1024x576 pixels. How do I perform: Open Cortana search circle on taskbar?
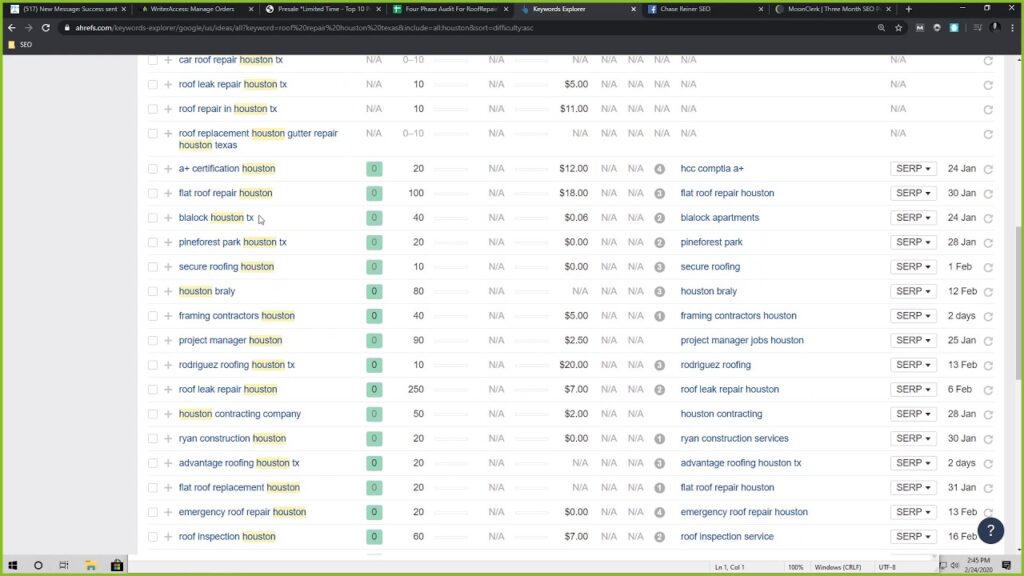point(38,566)
